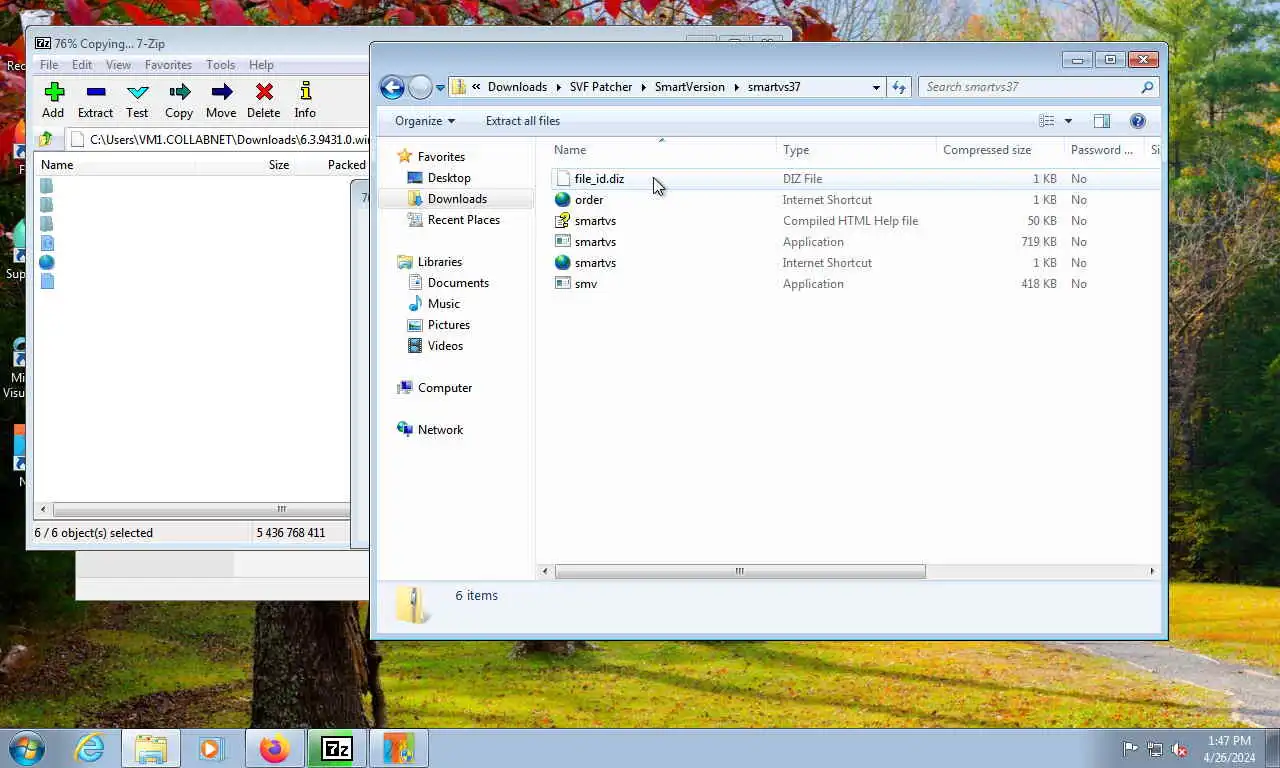The image size is (1280, 768).
Task: Open Windows Media Player taskbar icon
Action: [x=211, y=748]
